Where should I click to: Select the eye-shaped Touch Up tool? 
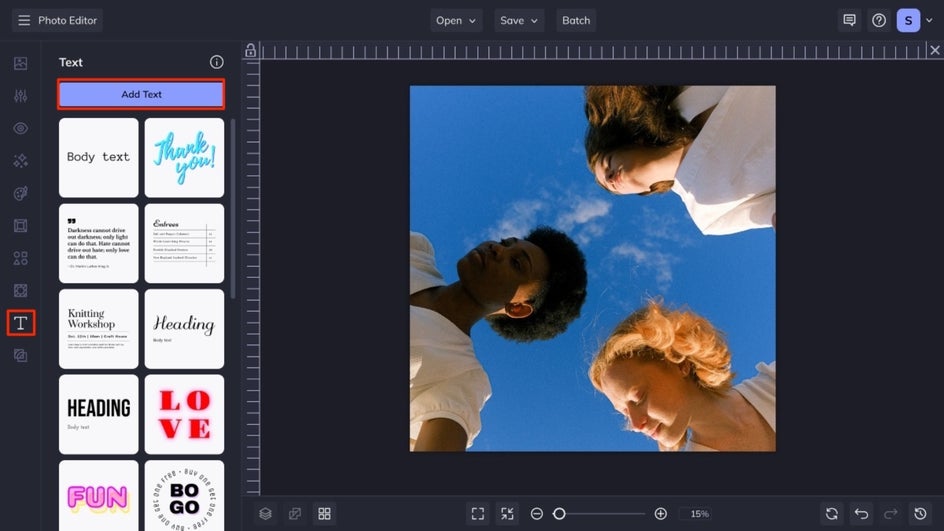point(20,128)
